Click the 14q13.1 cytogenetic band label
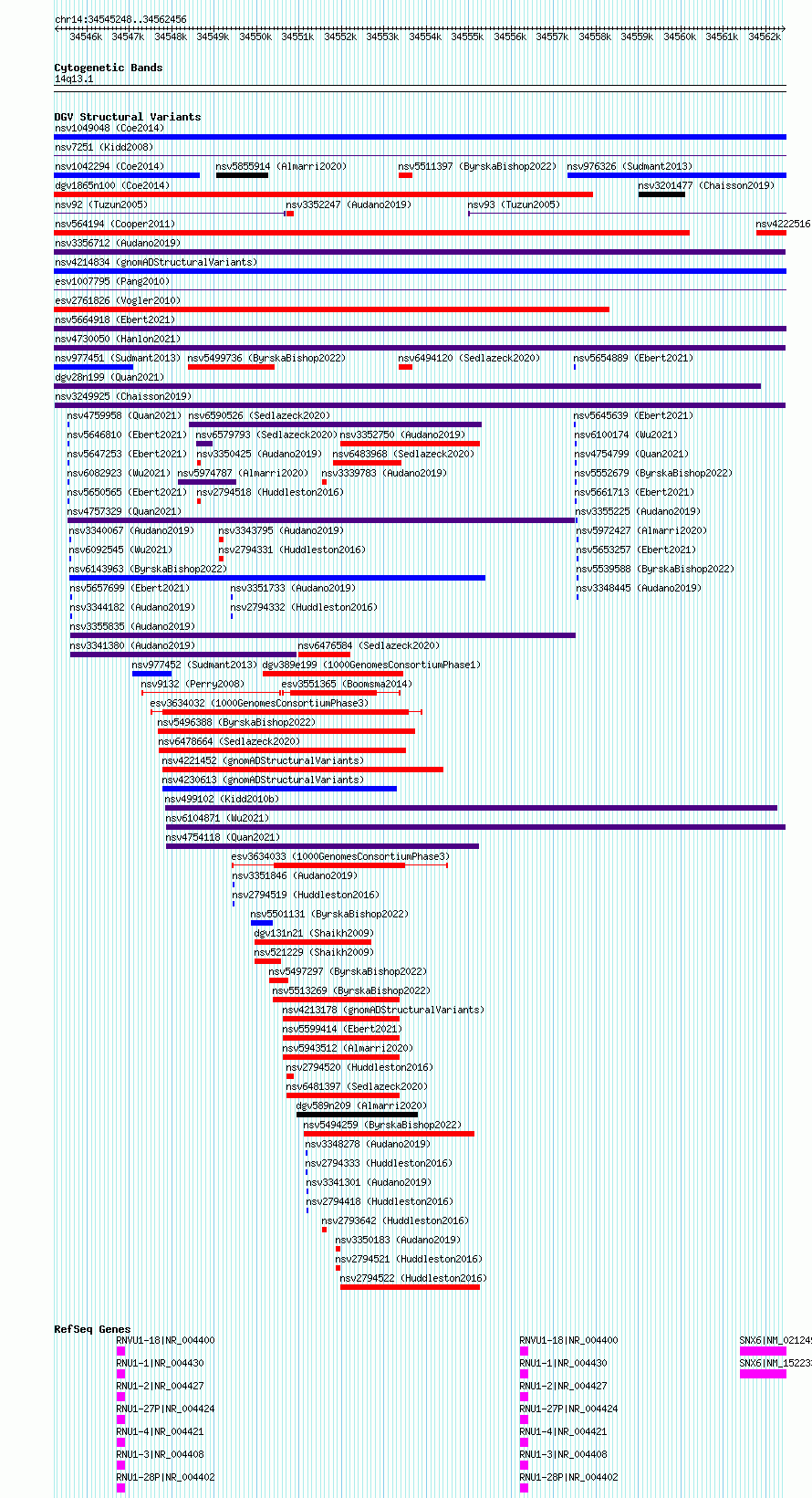Screen dimensions: 812x1498 click(74, 79)
